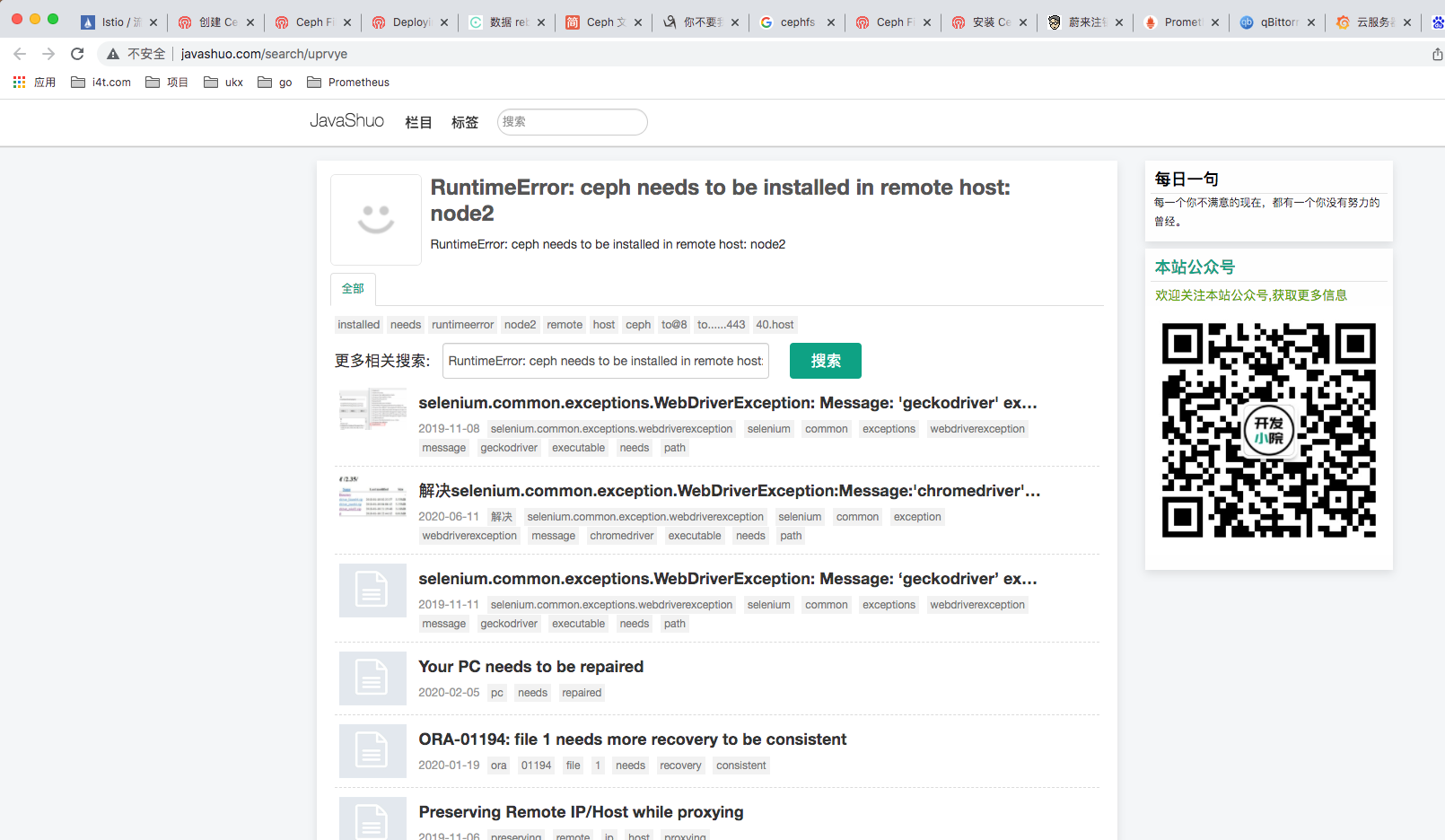Click the chromedriver tag
This screenshot has height=840, width=1445.
(622, 536)
